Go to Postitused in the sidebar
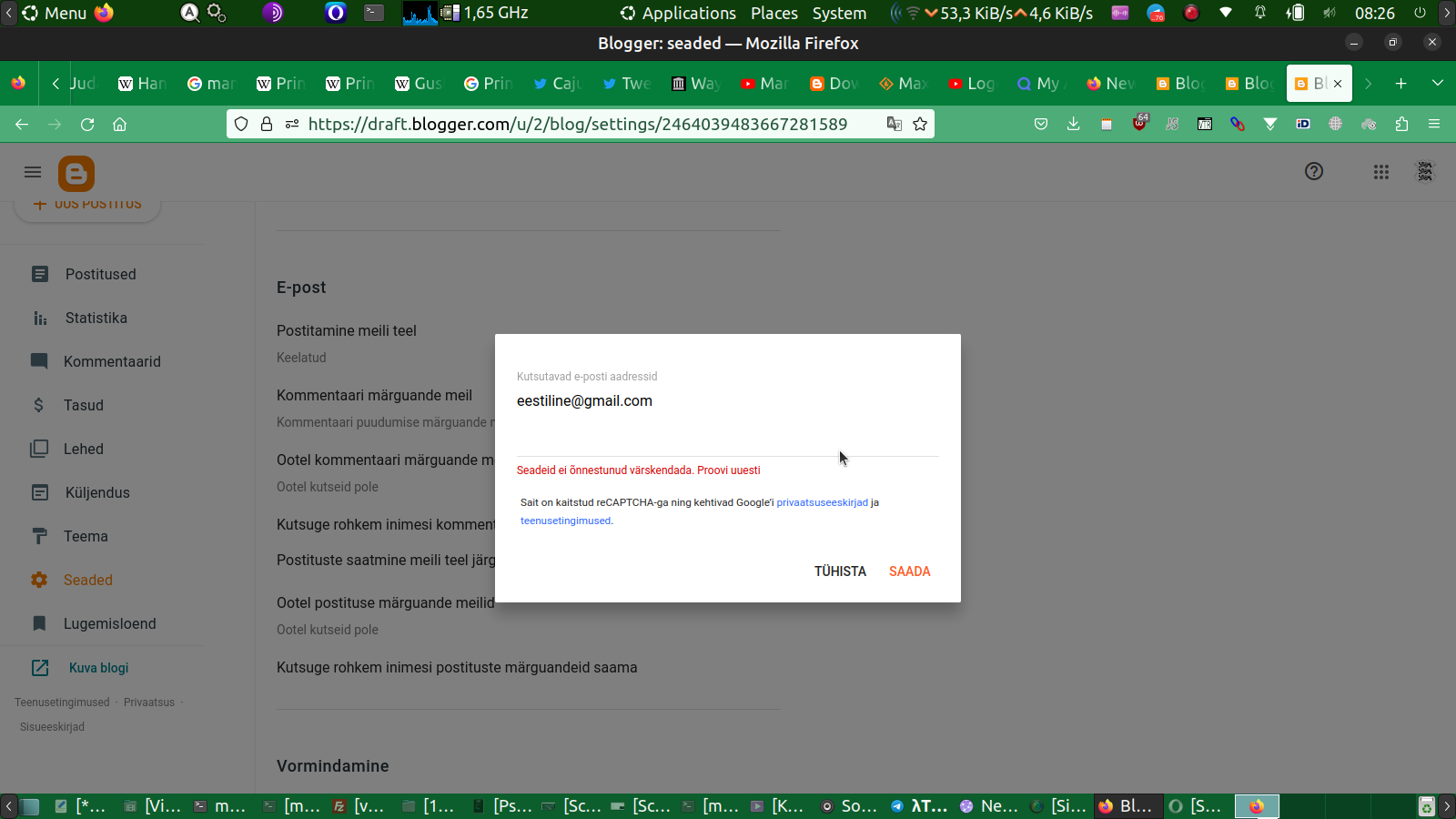Screen dimensions: 1456x819 [x=101, y=274]
